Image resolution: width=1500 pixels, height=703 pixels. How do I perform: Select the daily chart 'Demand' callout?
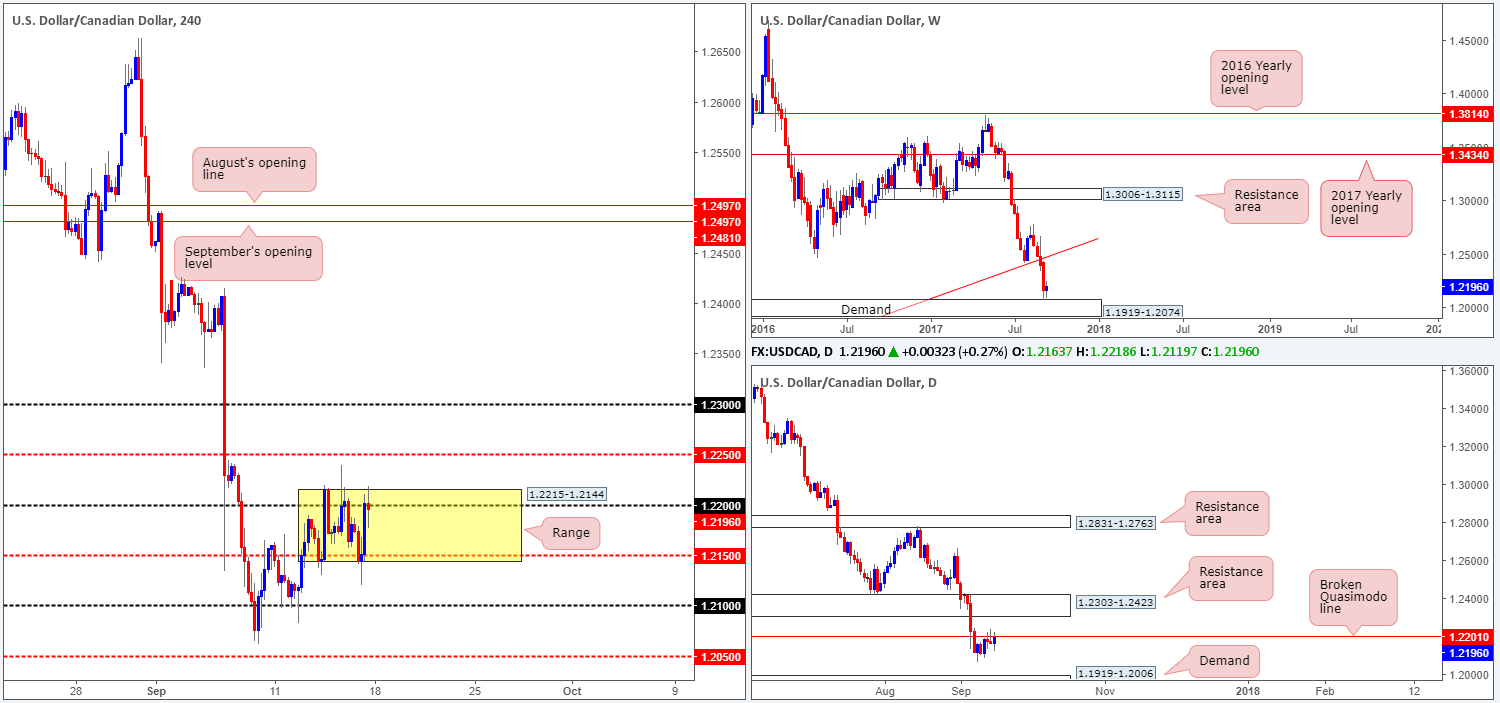click(x=1225, y=660)
